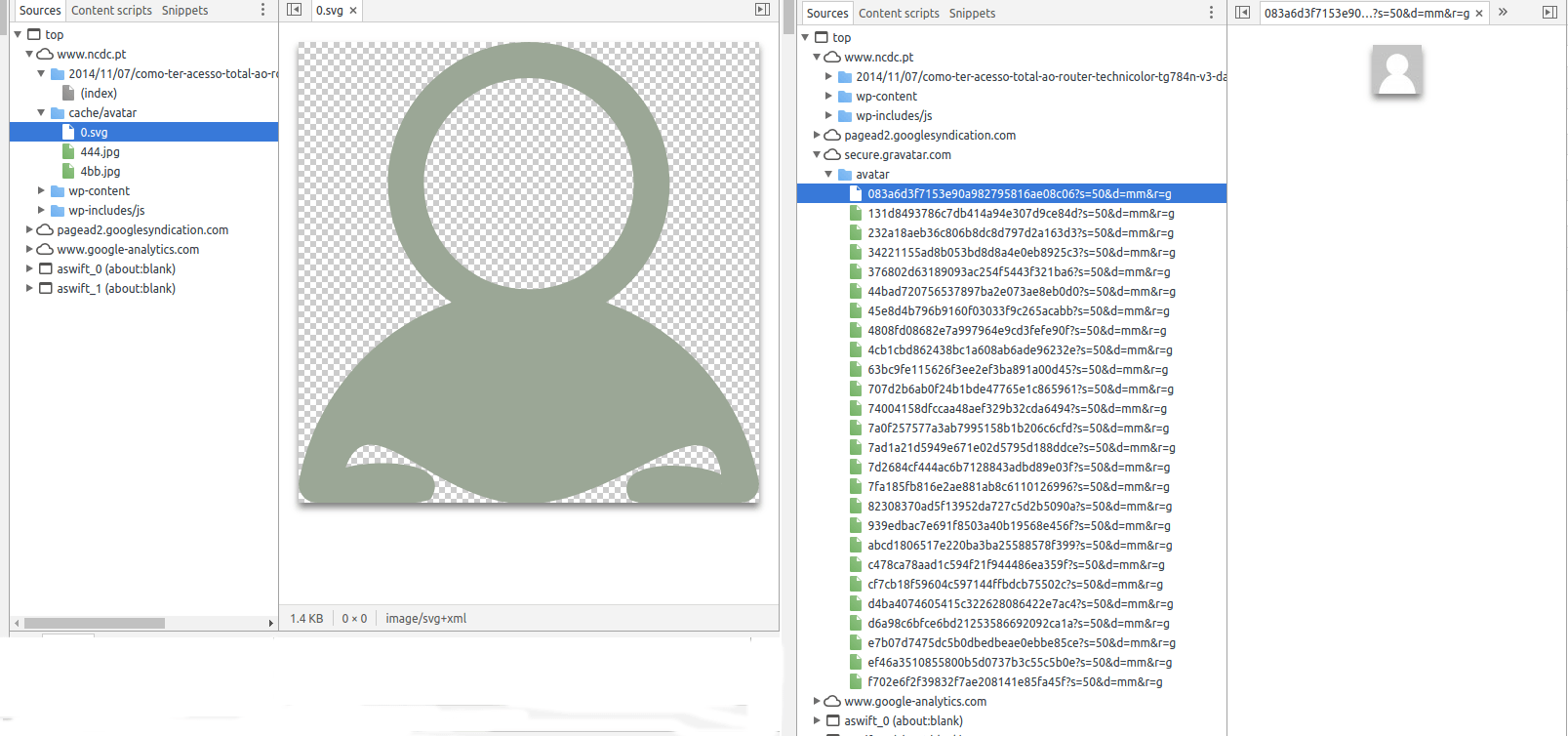Hide debugger icon in left panel
1568x736 pixels.
pos(762,10)
